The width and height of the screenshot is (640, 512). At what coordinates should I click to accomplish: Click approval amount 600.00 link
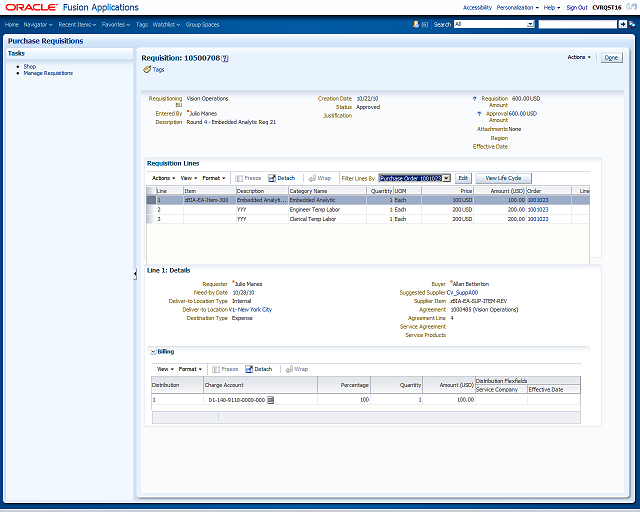click(x=517, y=114)
